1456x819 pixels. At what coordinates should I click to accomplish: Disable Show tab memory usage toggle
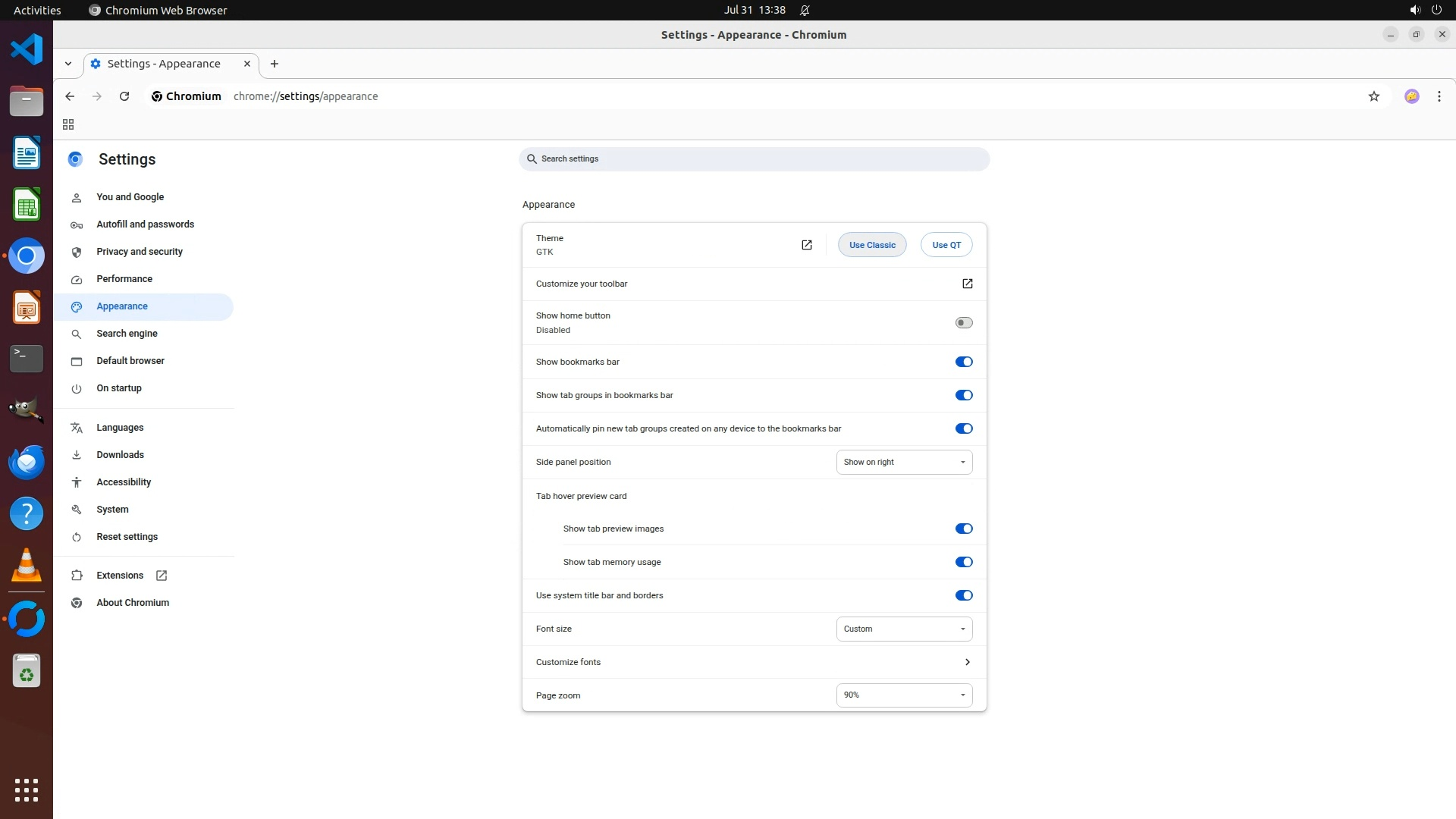[963, 562]
